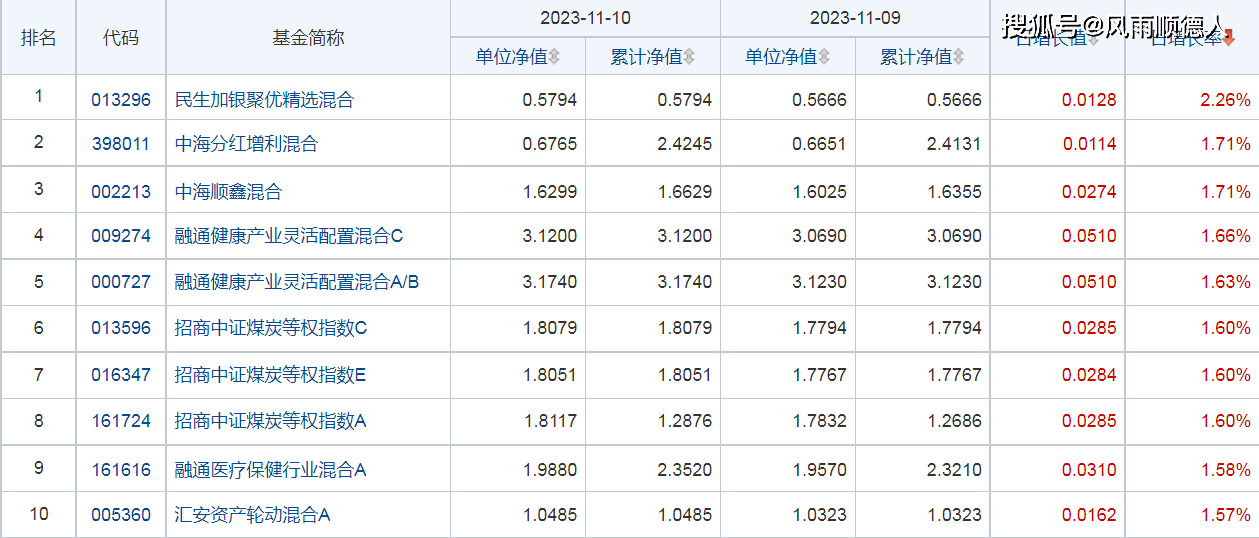Click the 基金简称 column header
This screenshot has width=1259, height=538.
(x=308, y=38)
